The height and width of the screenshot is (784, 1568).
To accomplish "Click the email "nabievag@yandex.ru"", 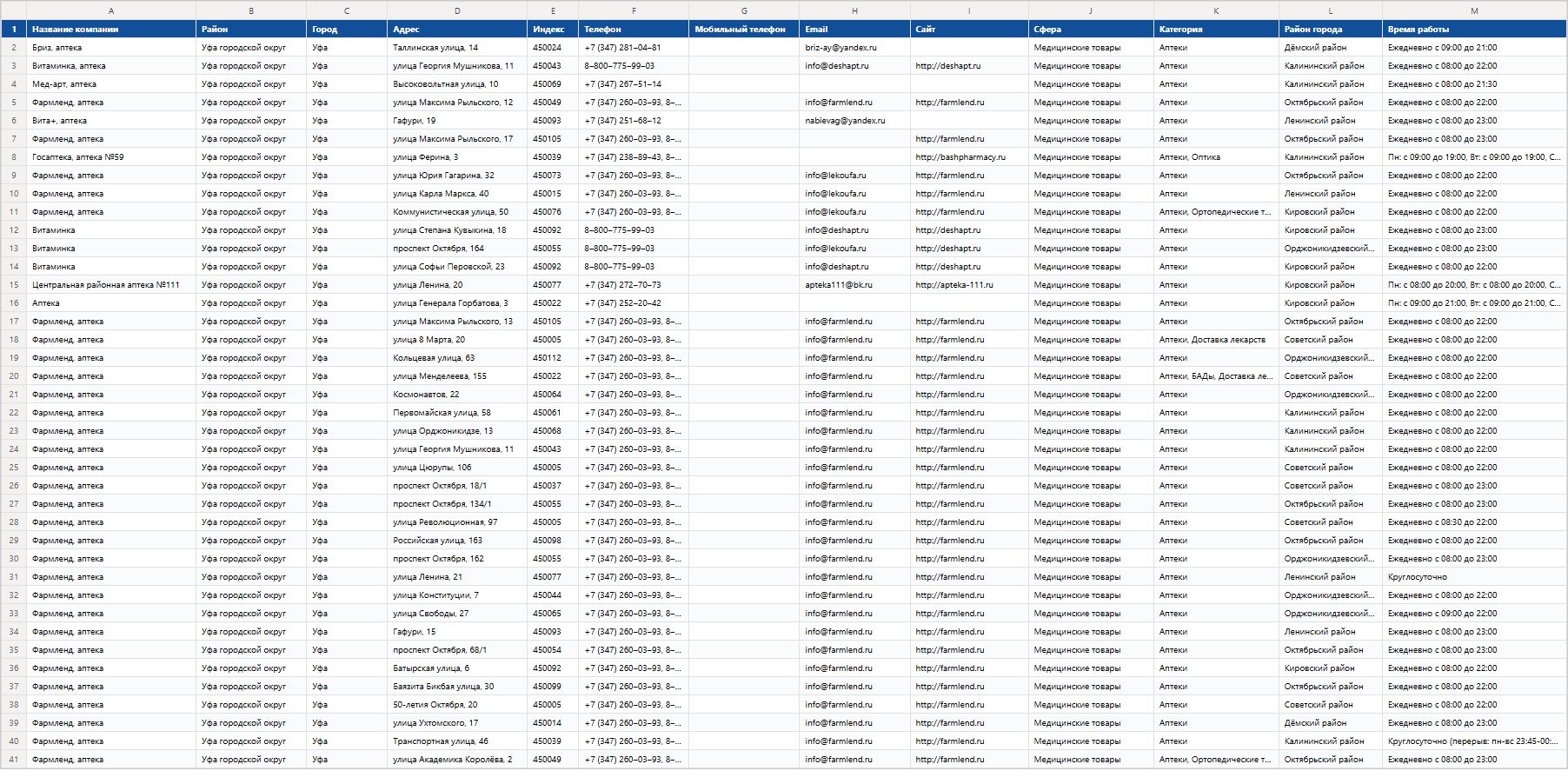I will [854, 121].
